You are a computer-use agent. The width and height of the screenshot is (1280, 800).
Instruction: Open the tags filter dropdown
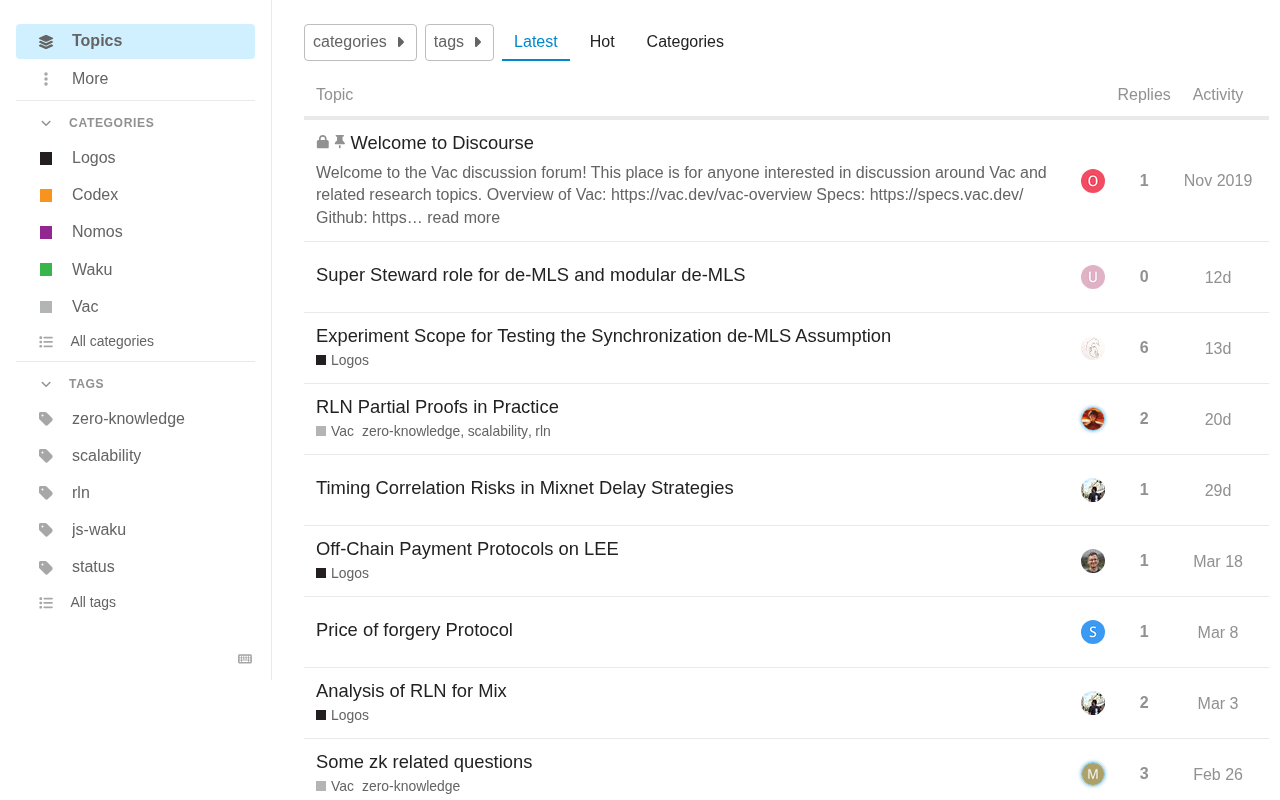pos(459,42)
